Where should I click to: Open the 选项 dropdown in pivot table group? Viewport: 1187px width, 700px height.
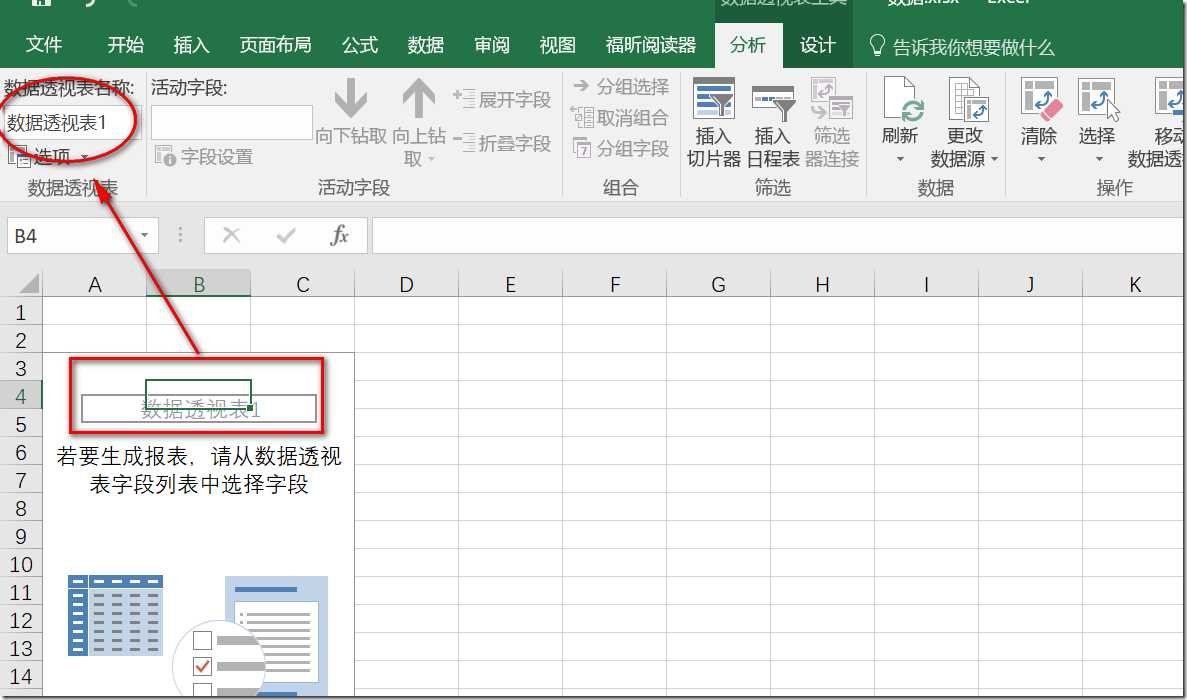[x=48, y=157]
